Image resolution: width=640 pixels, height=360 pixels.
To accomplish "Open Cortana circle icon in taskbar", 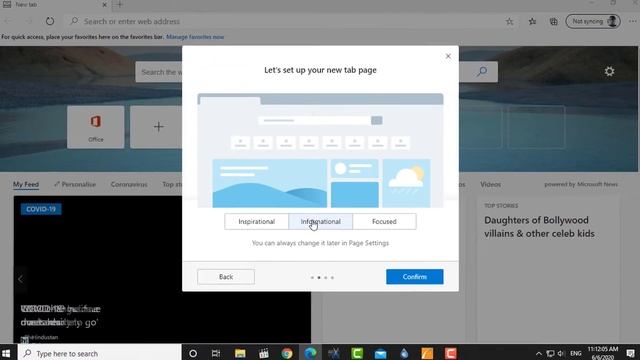I will 193,353.
